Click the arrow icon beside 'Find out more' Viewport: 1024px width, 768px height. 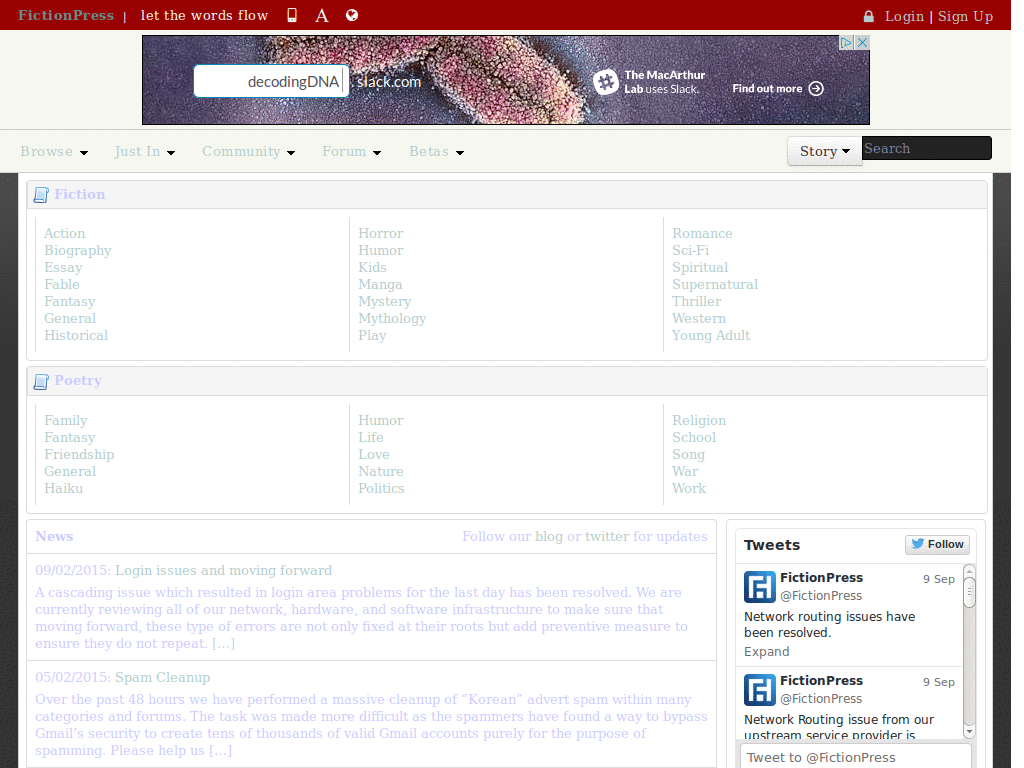click(816, 88)
